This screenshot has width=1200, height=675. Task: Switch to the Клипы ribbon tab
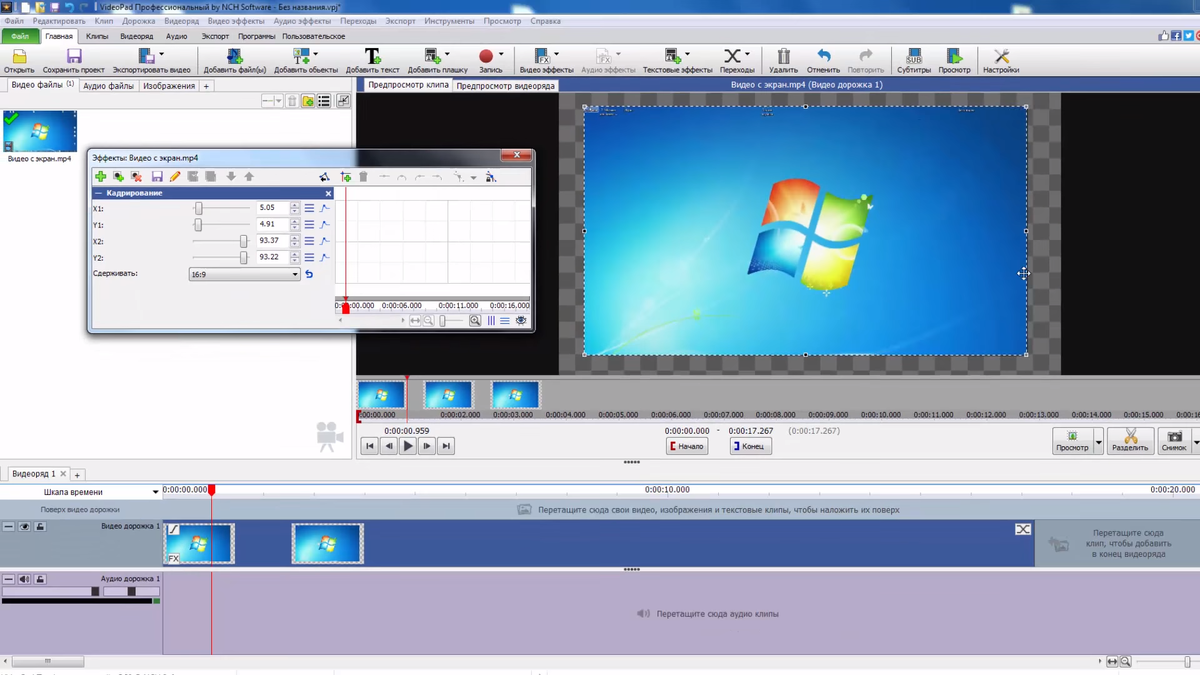pyautogui.click(x=97, y=36)
